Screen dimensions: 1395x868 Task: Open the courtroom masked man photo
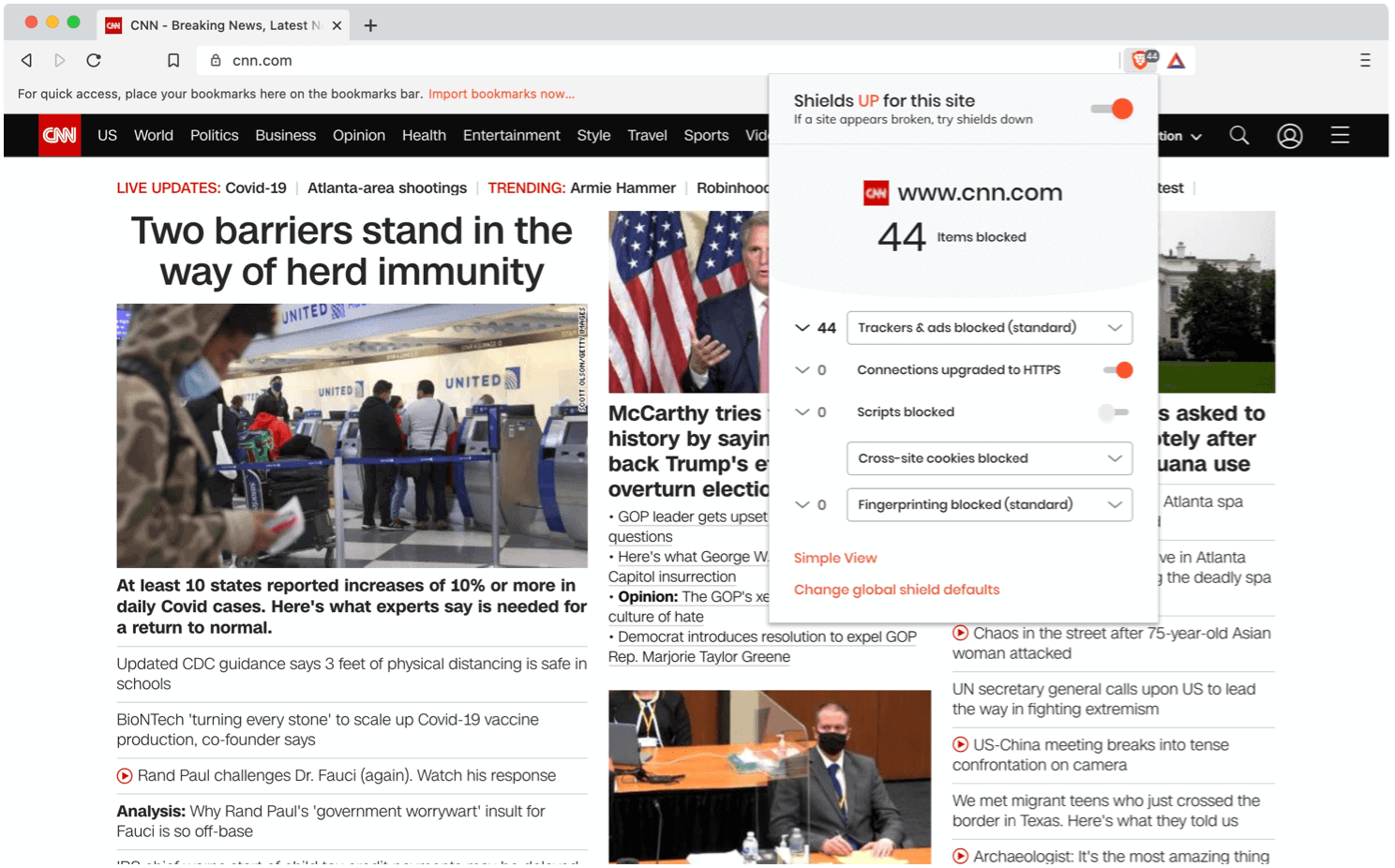click(770, 777)
